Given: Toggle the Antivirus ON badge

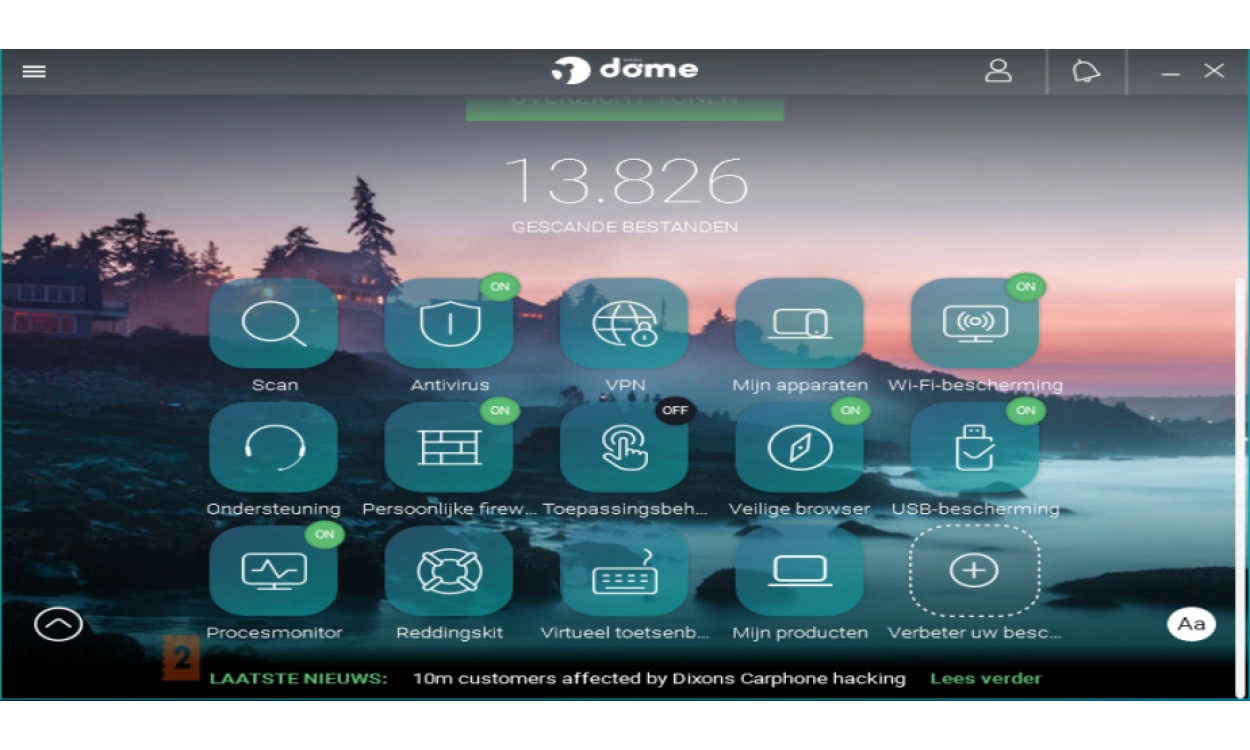Looking at the screenshot, I should click(x=500, y=287).
